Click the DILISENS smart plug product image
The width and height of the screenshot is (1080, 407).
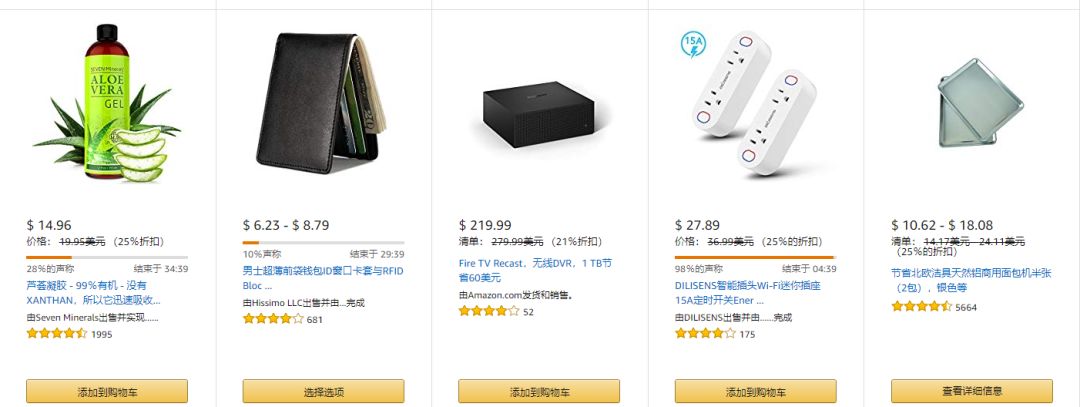tap(755, 100)
